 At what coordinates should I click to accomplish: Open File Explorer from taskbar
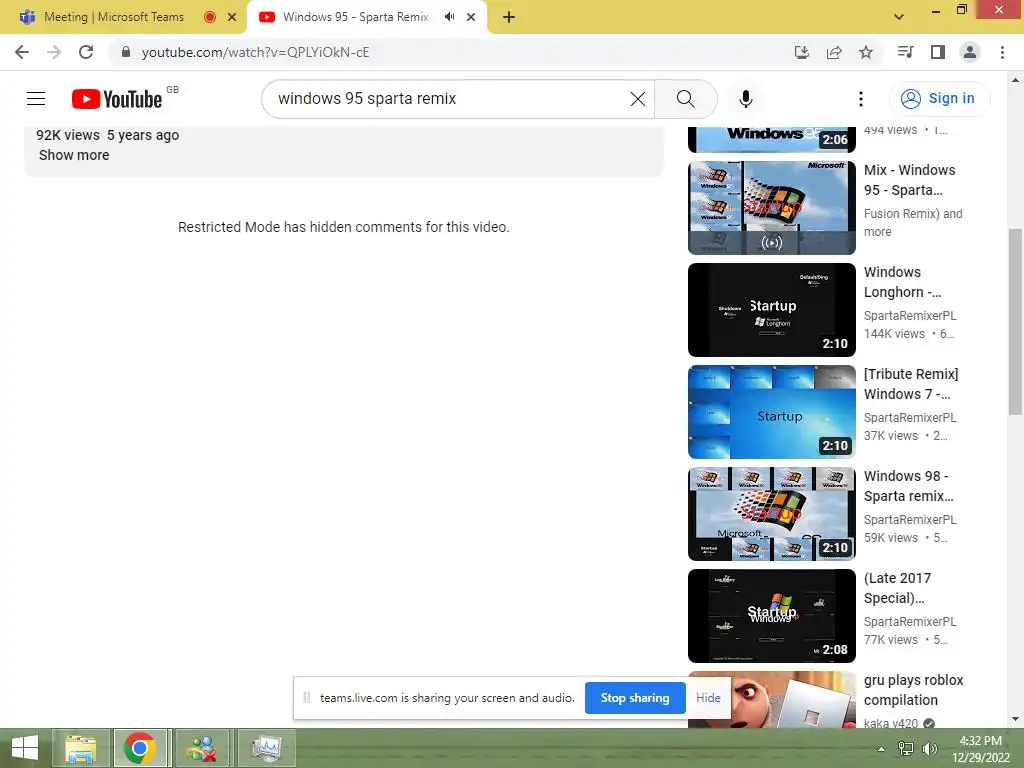point(80,748)
